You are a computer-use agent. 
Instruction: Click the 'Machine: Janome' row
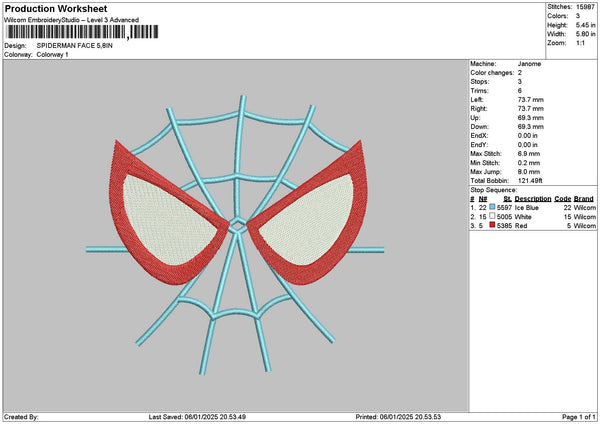[505, 64]
